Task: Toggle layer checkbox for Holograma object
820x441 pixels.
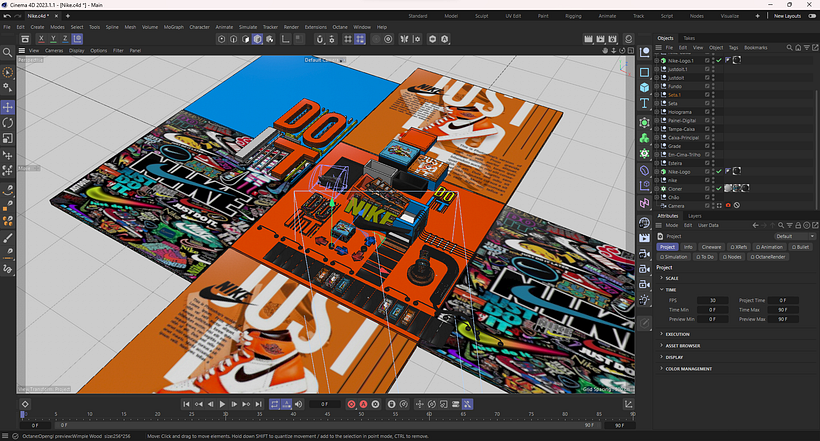Action: [x=708, y=113]
